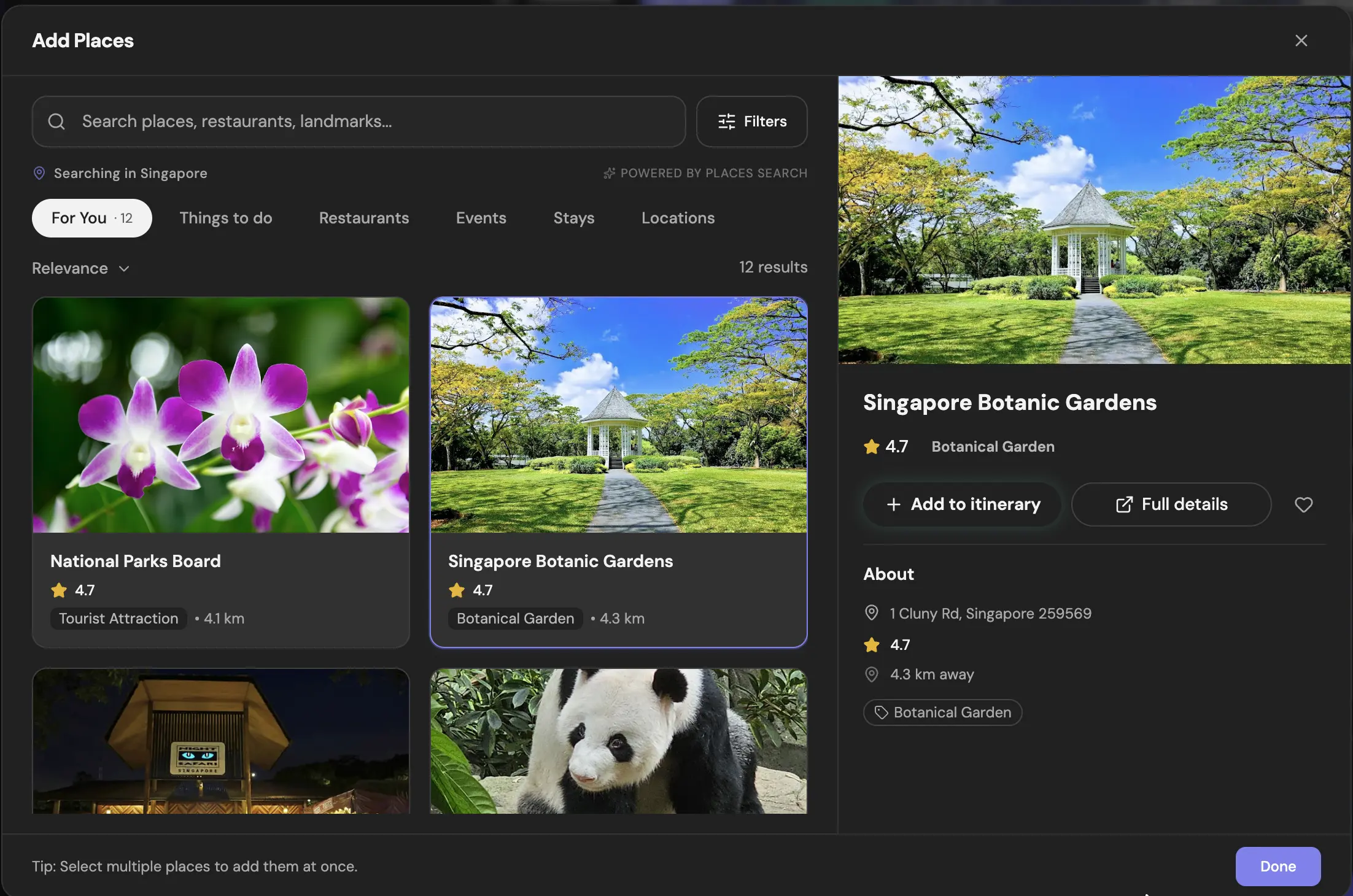
Task: Open the Stays tab
Action: coord(574,218)
